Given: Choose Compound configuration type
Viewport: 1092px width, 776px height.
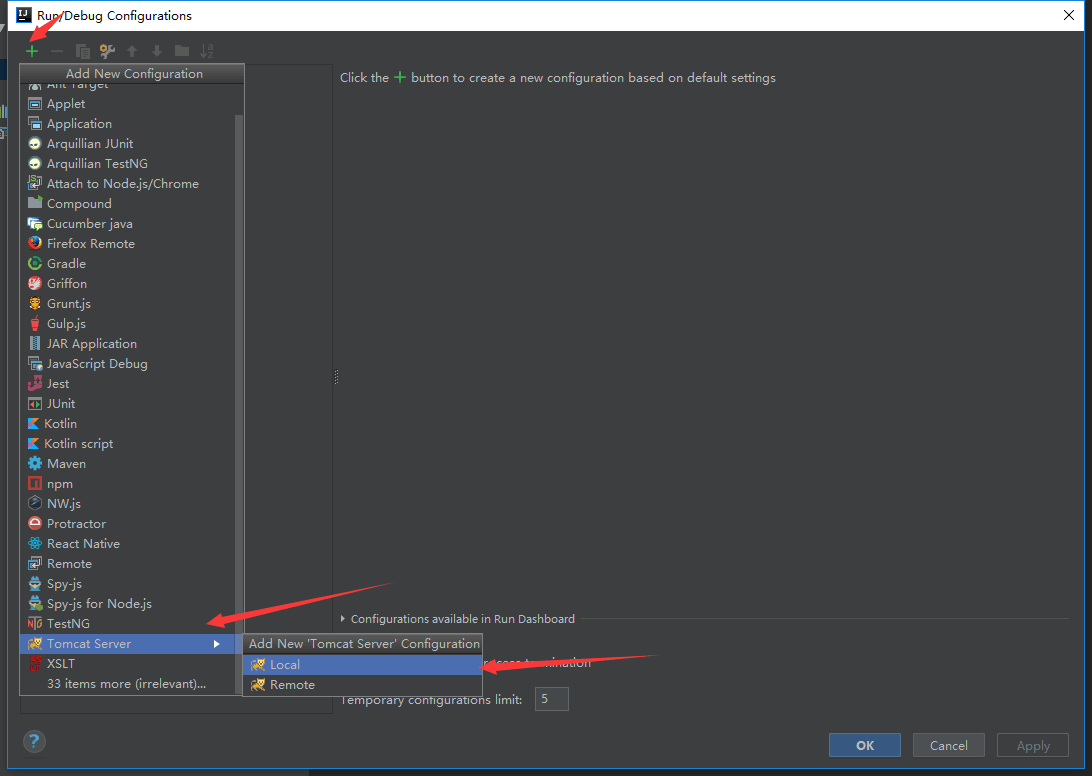Looking at the screenshot, I should point(128,203).
